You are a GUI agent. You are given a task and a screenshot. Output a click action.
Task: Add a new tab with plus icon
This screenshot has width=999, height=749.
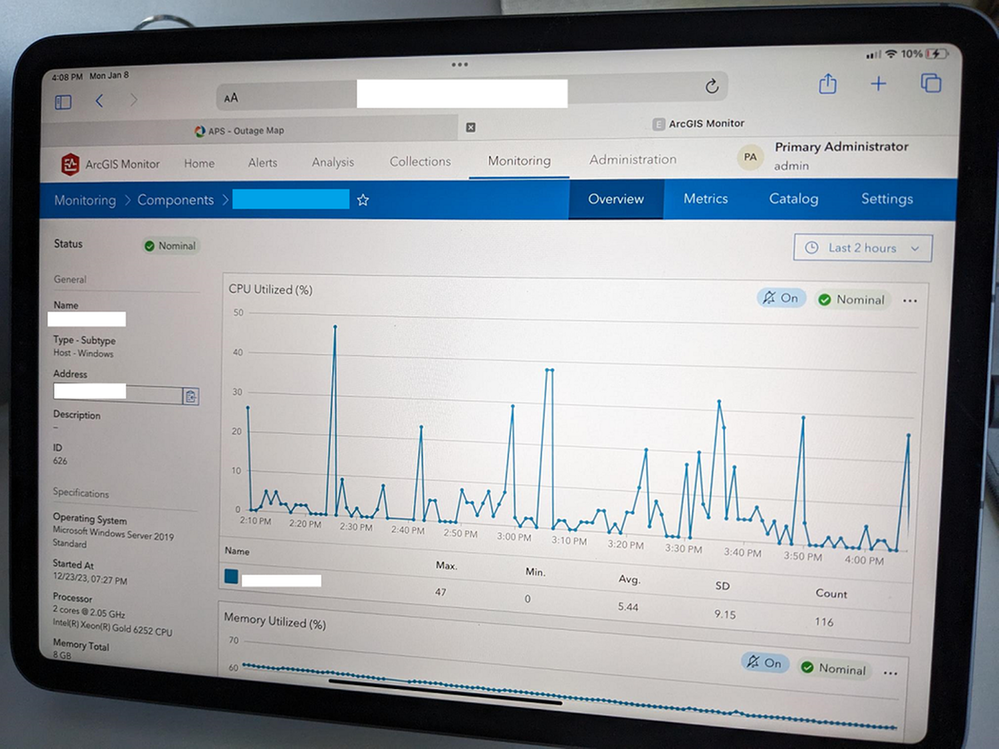[x=878, y=83]
